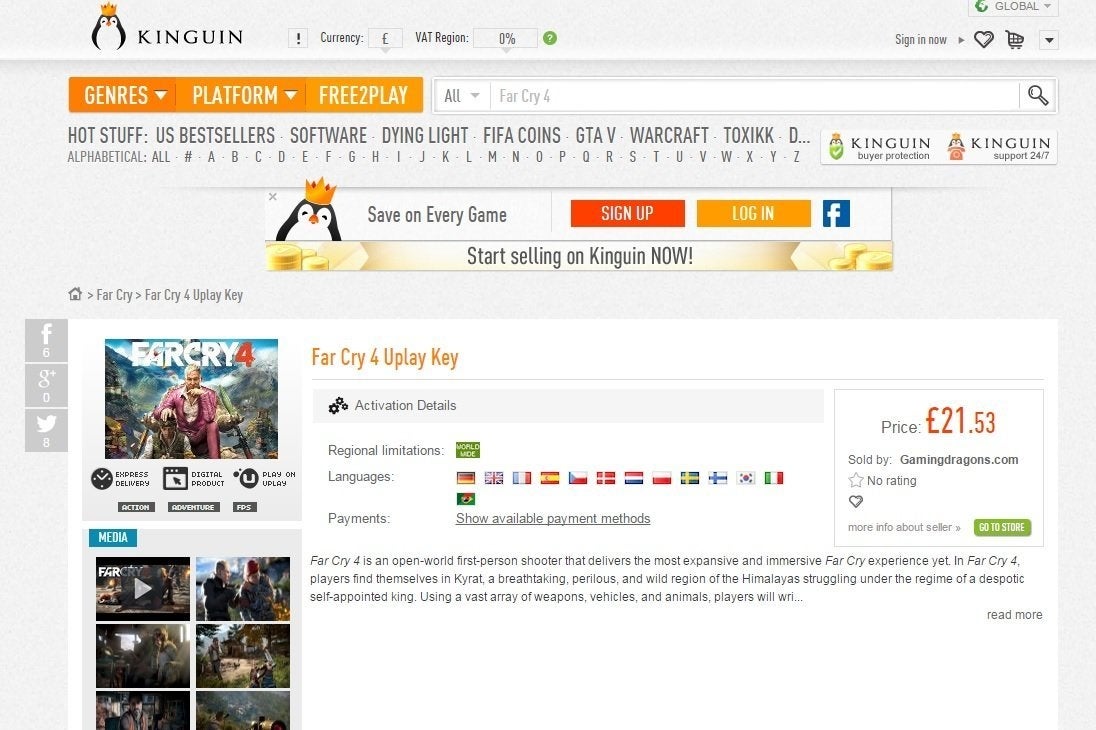Open the Global language selector
The image size is (1096, 730).
[1013, 7]
